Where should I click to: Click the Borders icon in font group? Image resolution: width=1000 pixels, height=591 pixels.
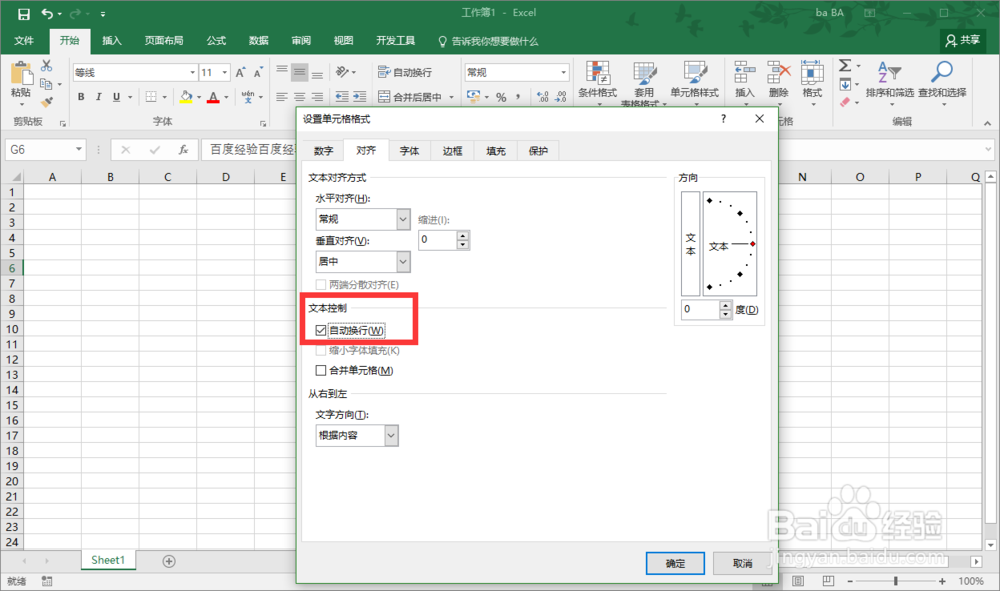click(151, 97)
